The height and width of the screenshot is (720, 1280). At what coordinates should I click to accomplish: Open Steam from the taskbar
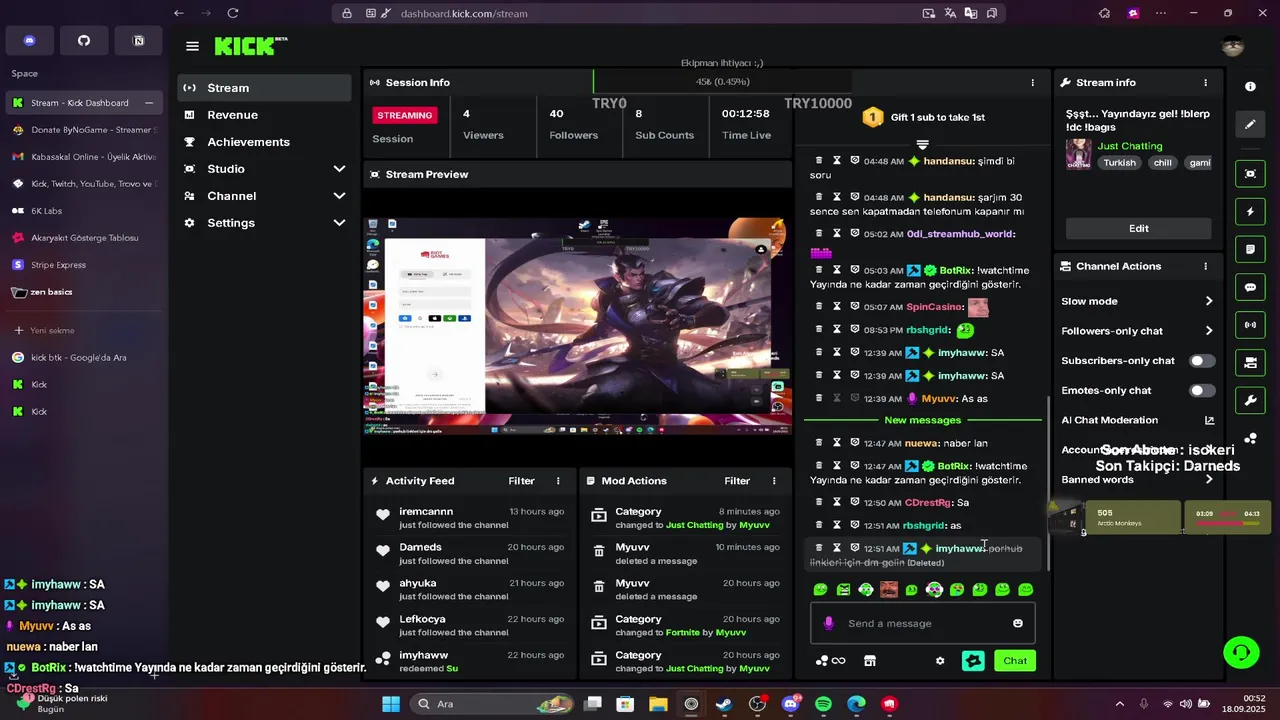(x=723, y=704)
